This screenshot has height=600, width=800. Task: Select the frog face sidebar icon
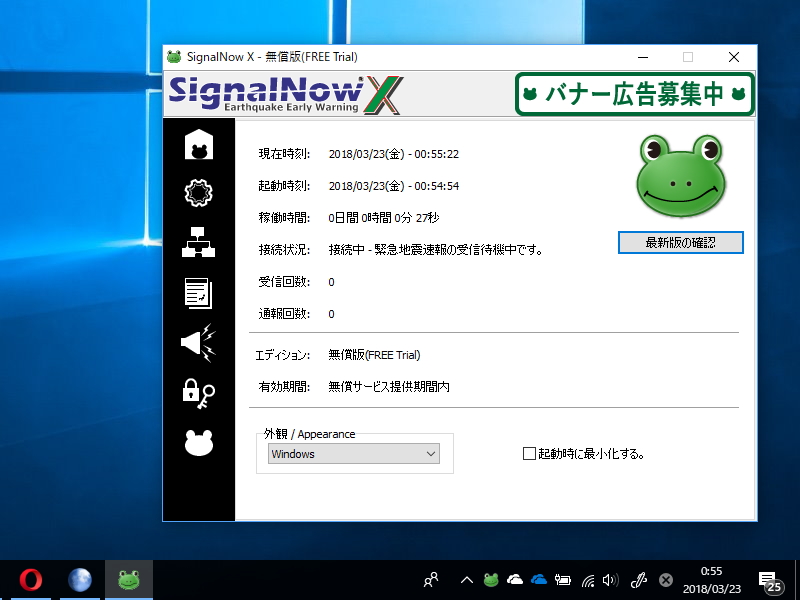[197, 444]
